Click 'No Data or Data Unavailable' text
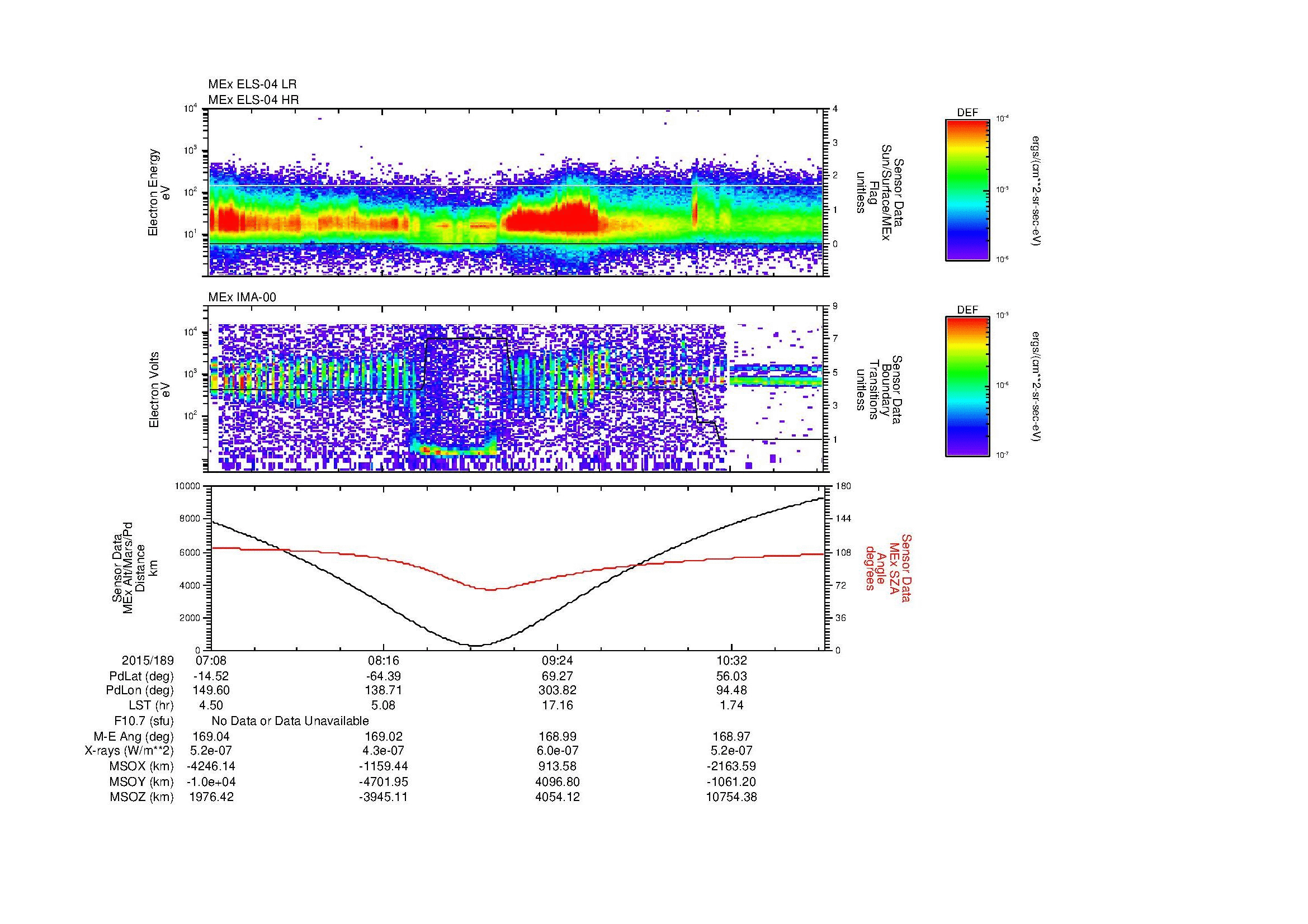This screenshot has width=1308, height=924. [290, 721]
